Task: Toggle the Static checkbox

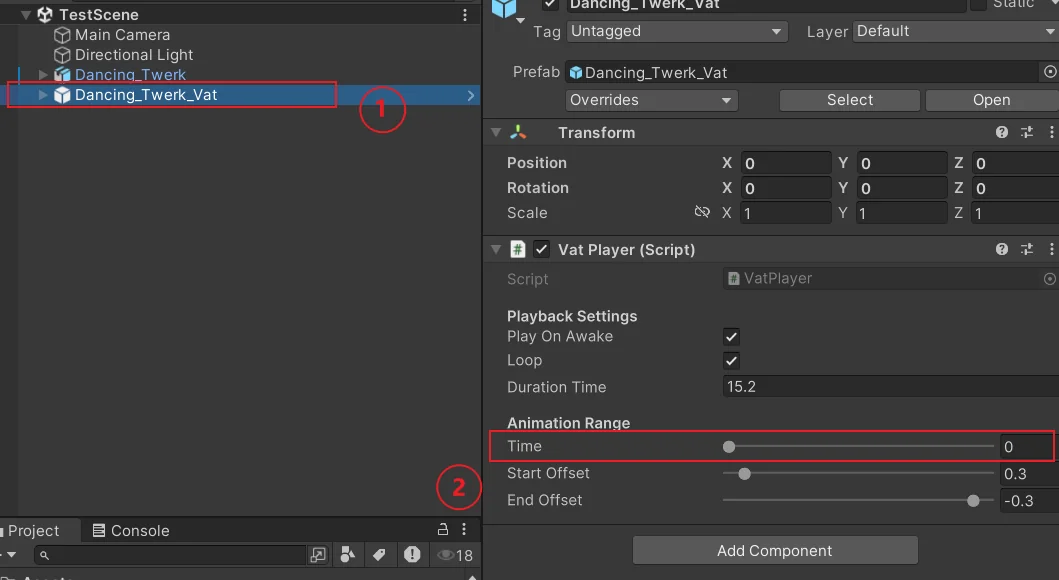Action: pyautogui.click(x=978, y=4)
